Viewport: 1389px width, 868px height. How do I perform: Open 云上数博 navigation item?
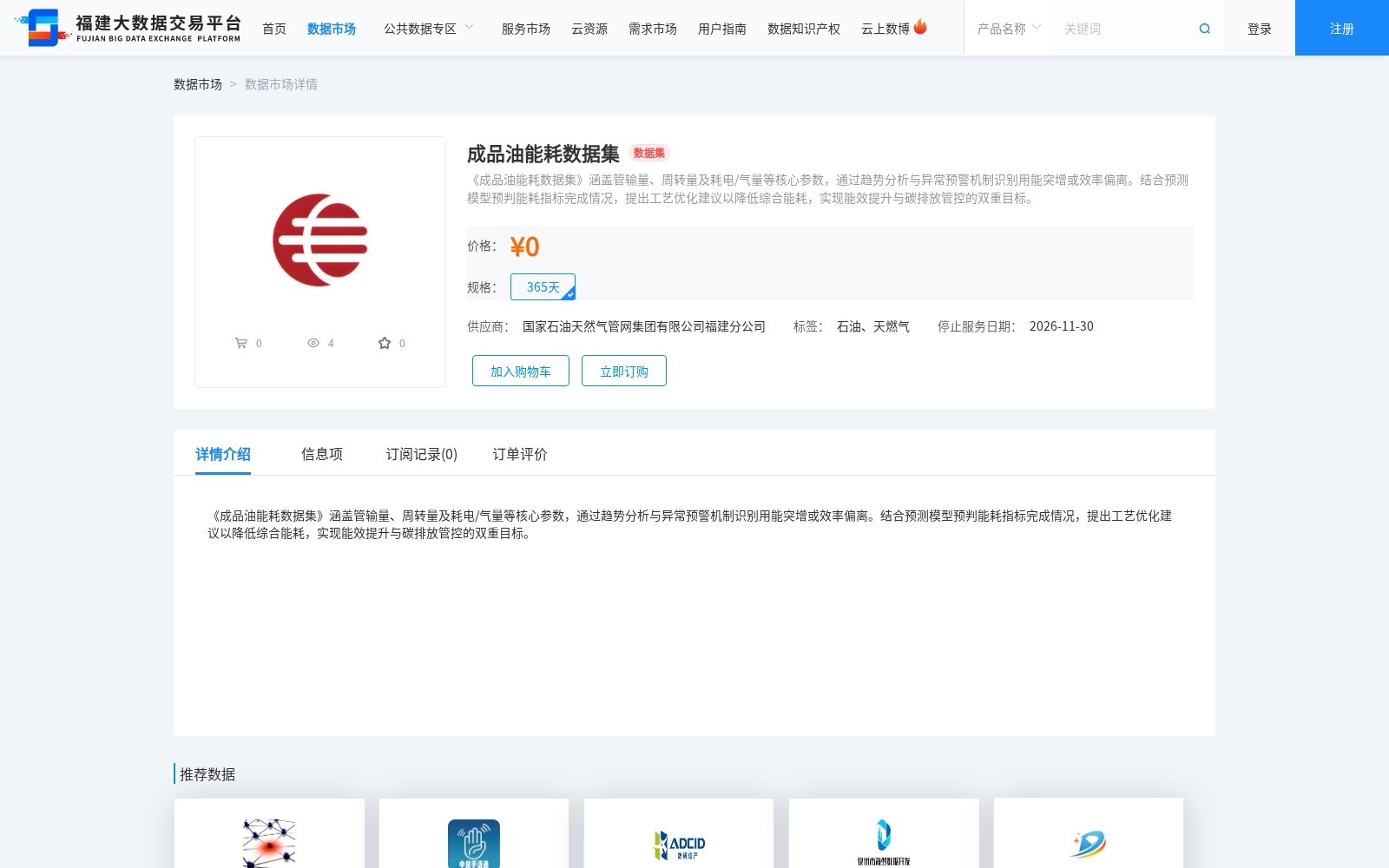[885, 29]
